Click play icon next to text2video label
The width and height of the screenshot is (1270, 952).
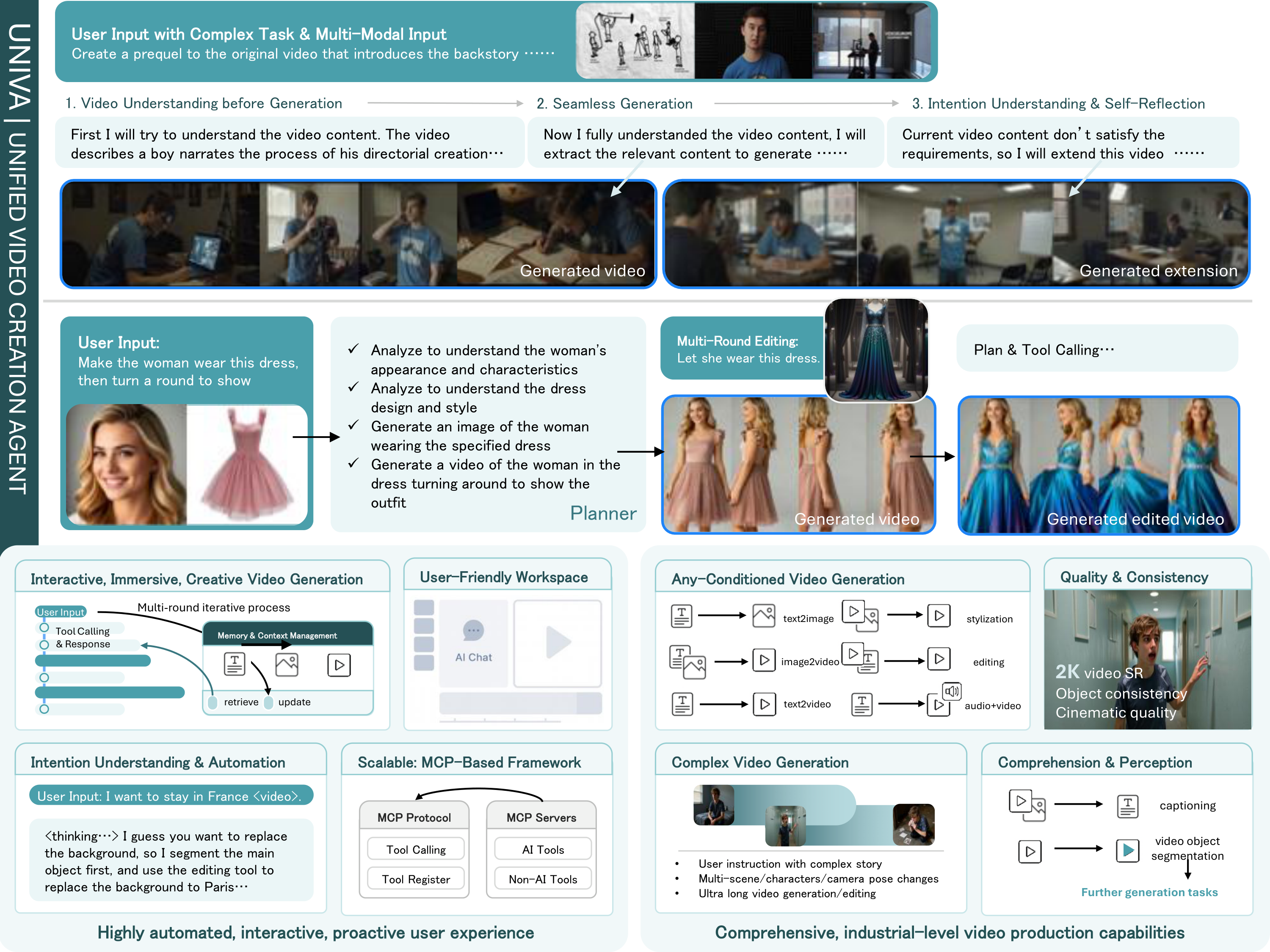click(764, 704)
